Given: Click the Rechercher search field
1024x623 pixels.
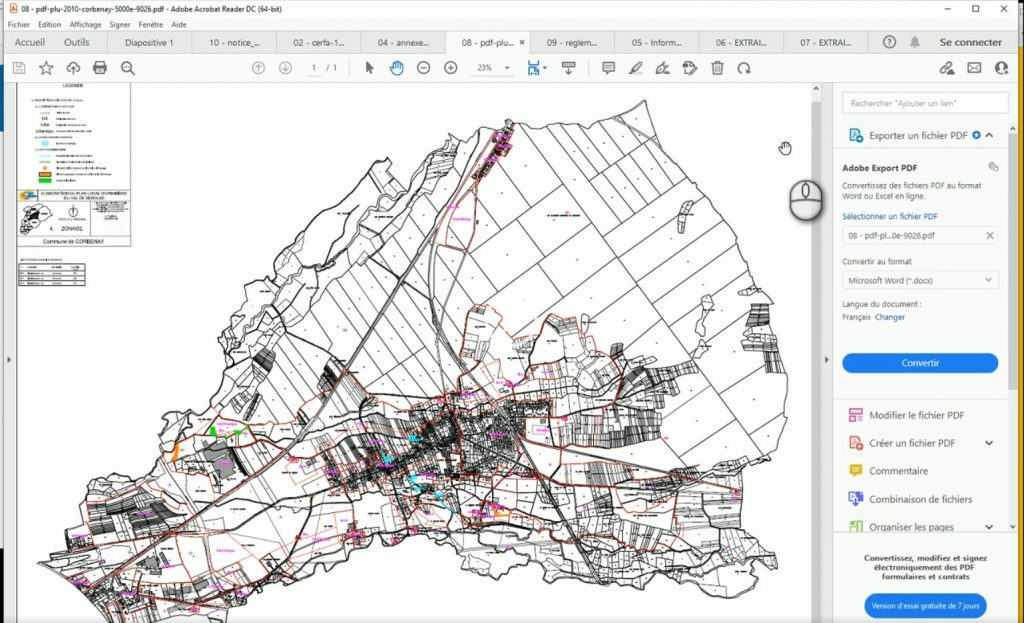Looking at the screenshot, I should click(x=925, y=103).
